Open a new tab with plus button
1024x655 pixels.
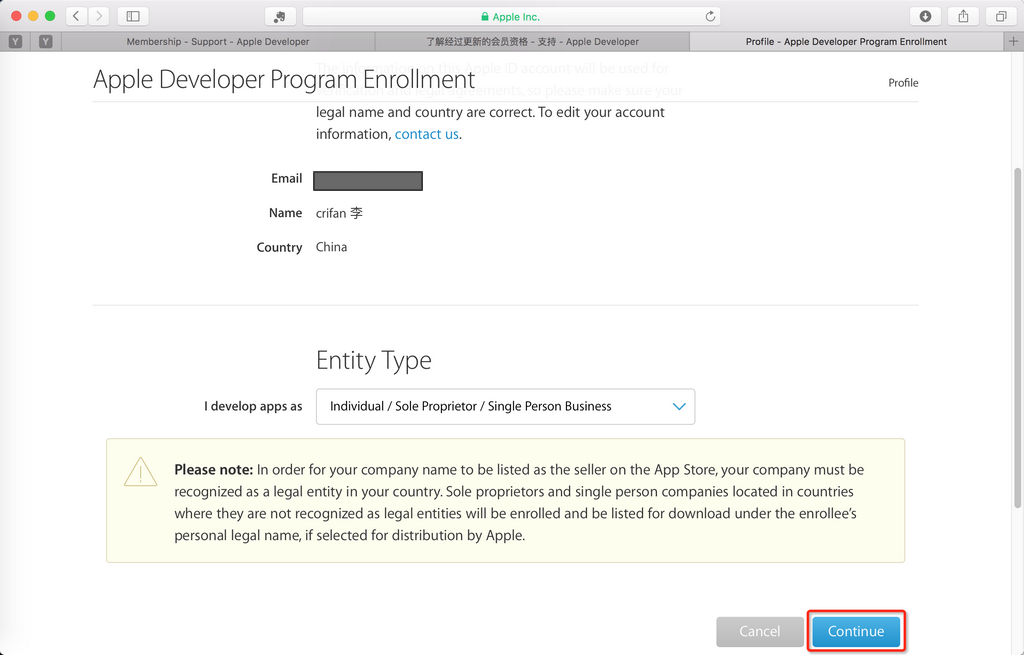click(x=1015, y=41)
